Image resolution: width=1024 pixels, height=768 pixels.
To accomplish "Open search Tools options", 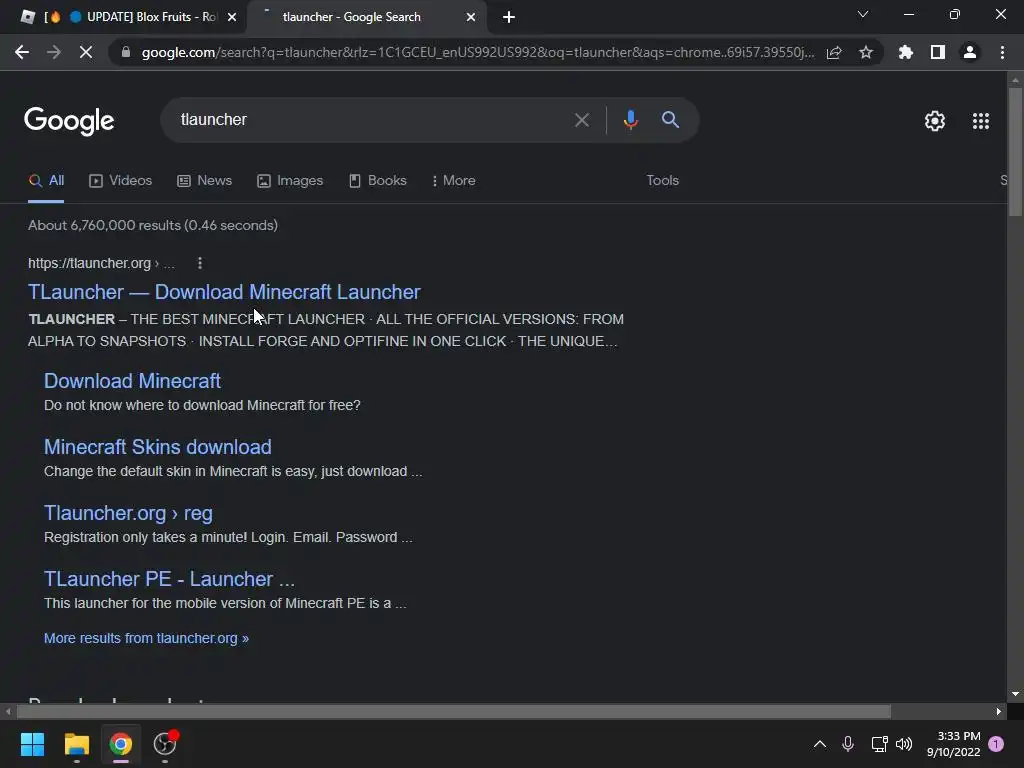I will point(662,181).
